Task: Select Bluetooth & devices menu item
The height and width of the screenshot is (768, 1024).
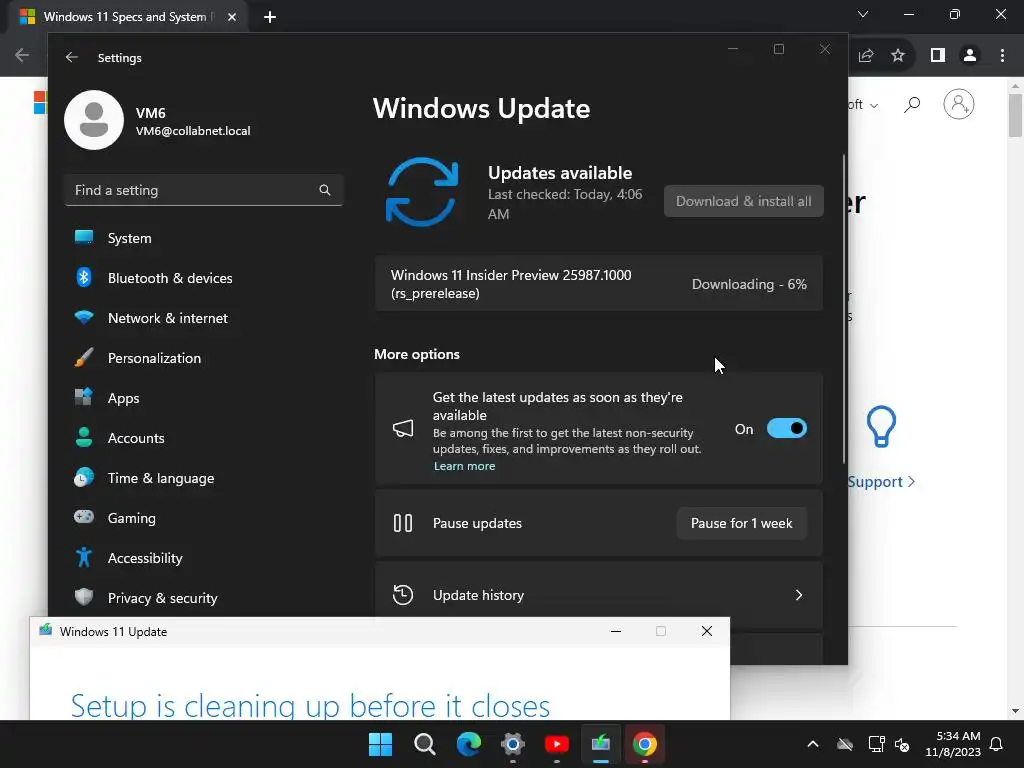Action: pyautogui.click(x=204, y=278)
